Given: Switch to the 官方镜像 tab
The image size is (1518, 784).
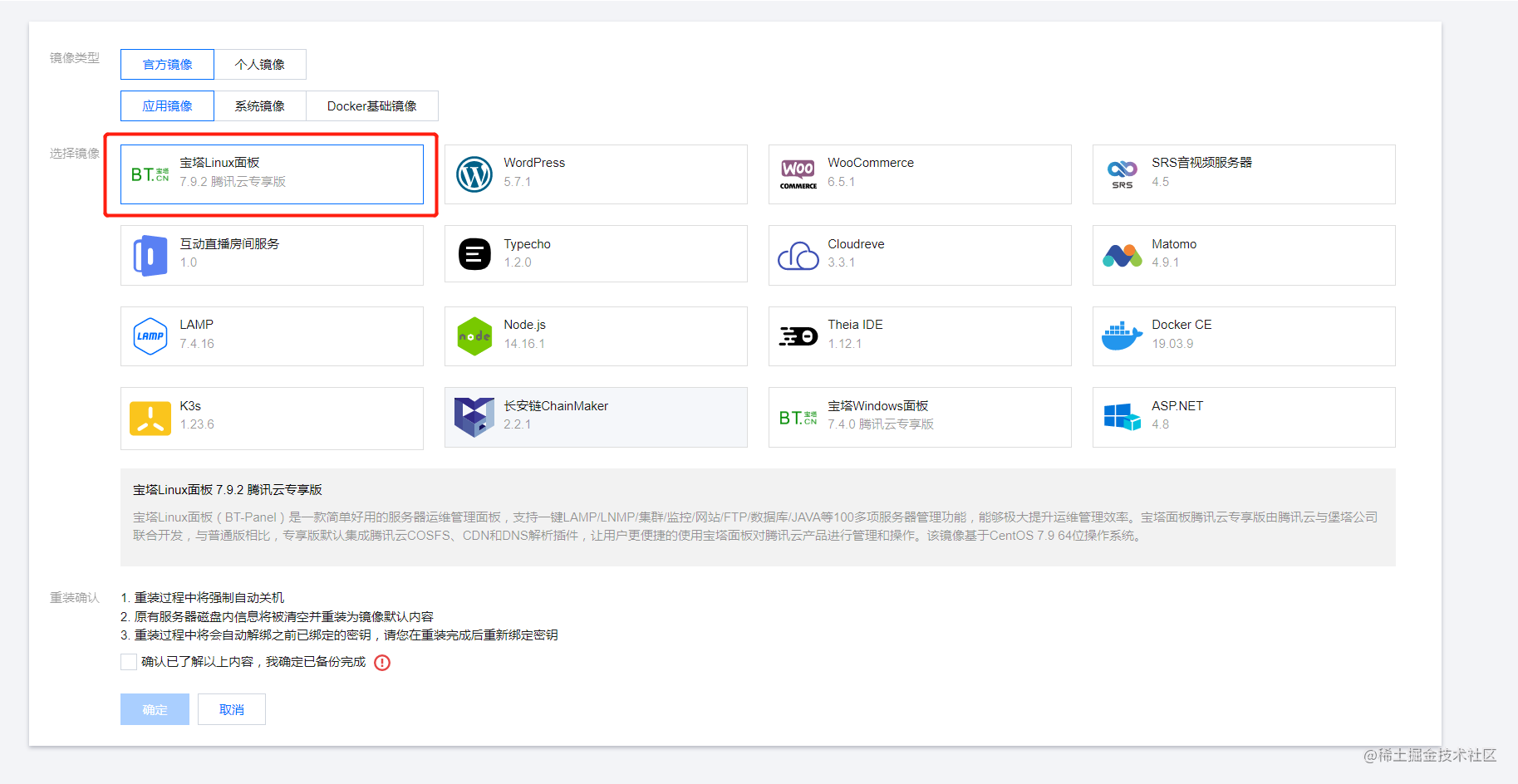Looking at the screenshot, I should pos(167,65).
